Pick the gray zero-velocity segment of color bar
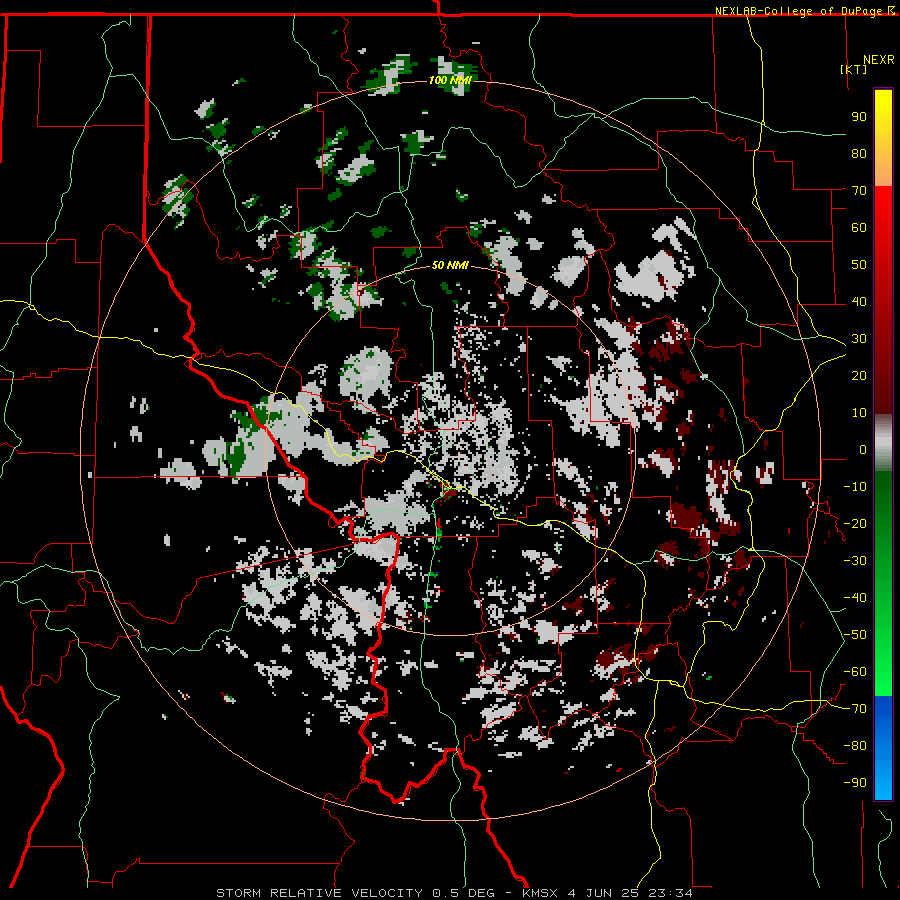 point(883,443)
